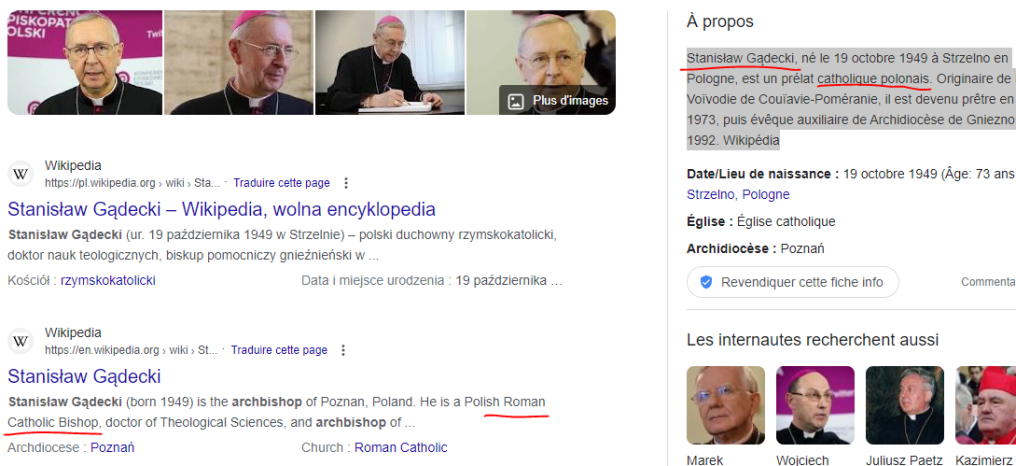Screen dimensions: 1016x466
Task: Open the English Wikipedia result's three-dot menu
Action: 343,351
